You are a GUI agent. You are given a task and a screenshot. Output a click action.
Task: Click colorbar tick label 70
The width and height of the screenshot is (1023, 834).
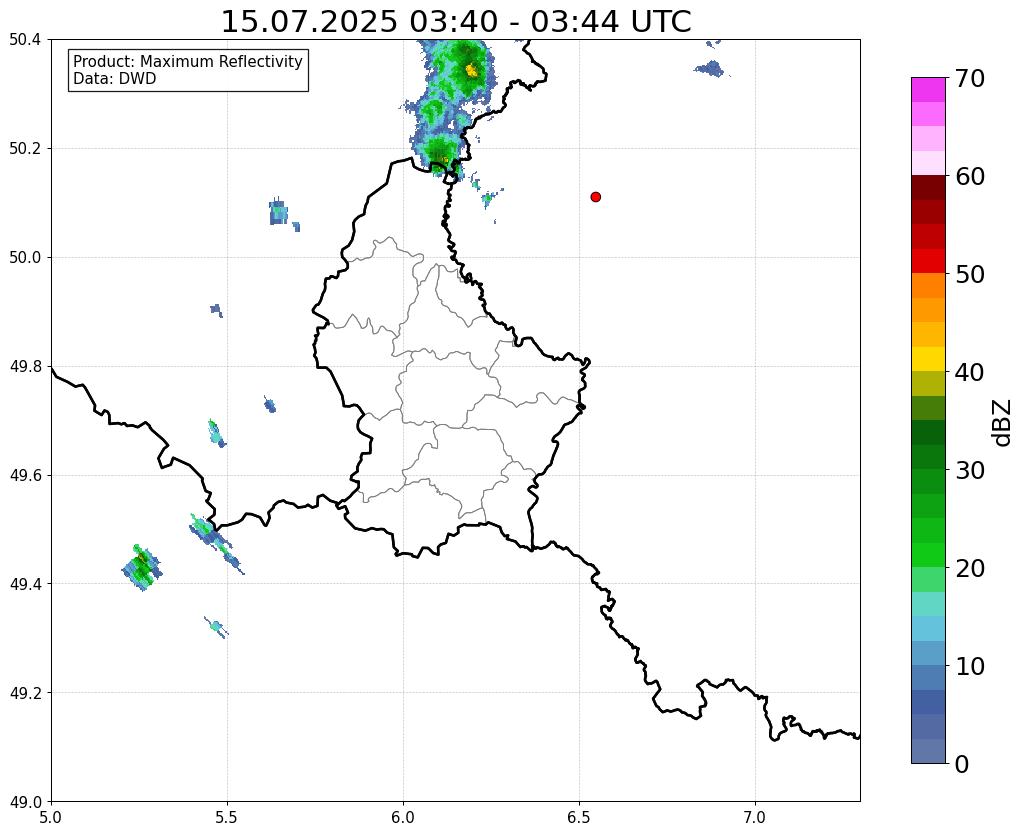click(x=970, y=78)
